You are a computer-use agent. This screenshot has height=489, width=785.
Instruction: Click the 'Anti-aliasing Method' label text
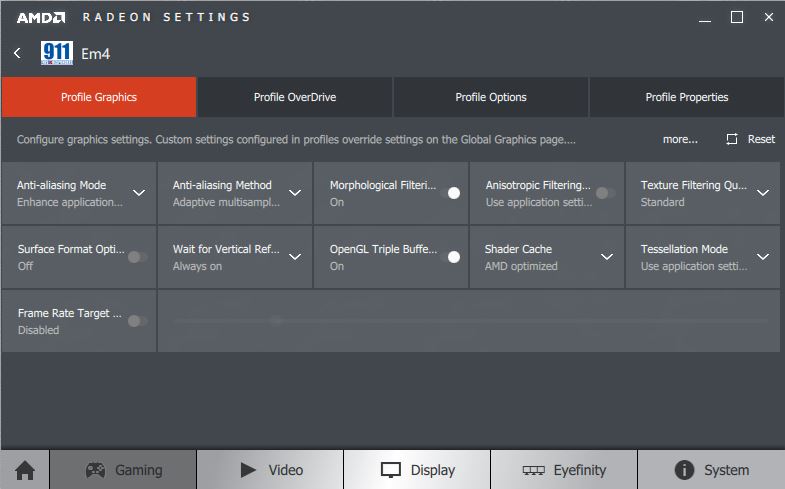coord(222,185)
